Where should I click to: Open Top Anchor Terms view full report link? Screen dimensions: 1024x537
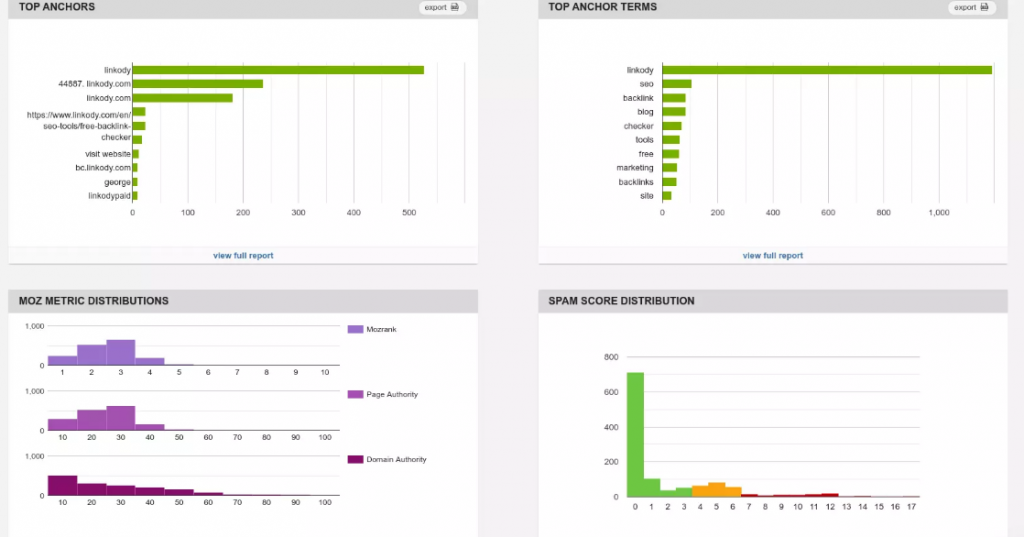[x=773, y=255]
